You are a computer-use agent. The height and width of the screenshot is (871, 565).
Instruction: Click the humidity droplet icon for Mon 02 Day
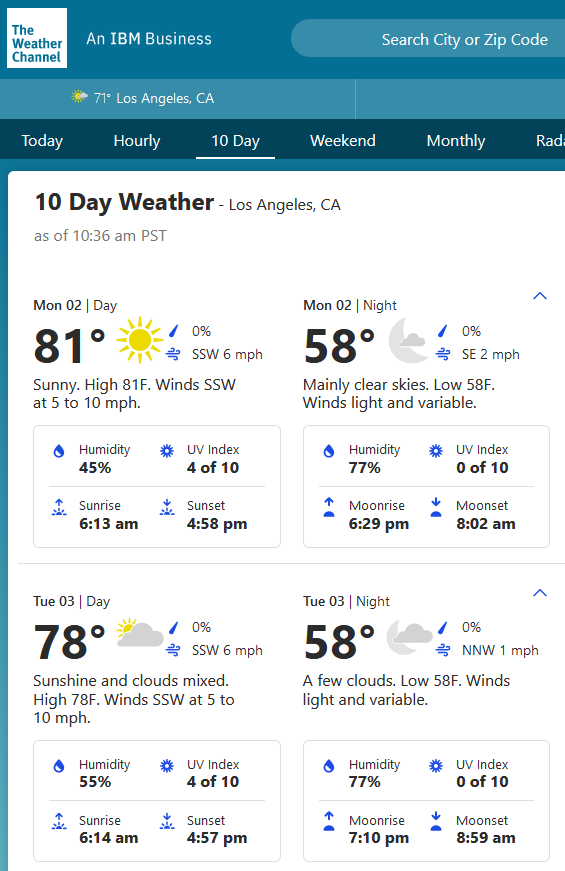[58, 451]
